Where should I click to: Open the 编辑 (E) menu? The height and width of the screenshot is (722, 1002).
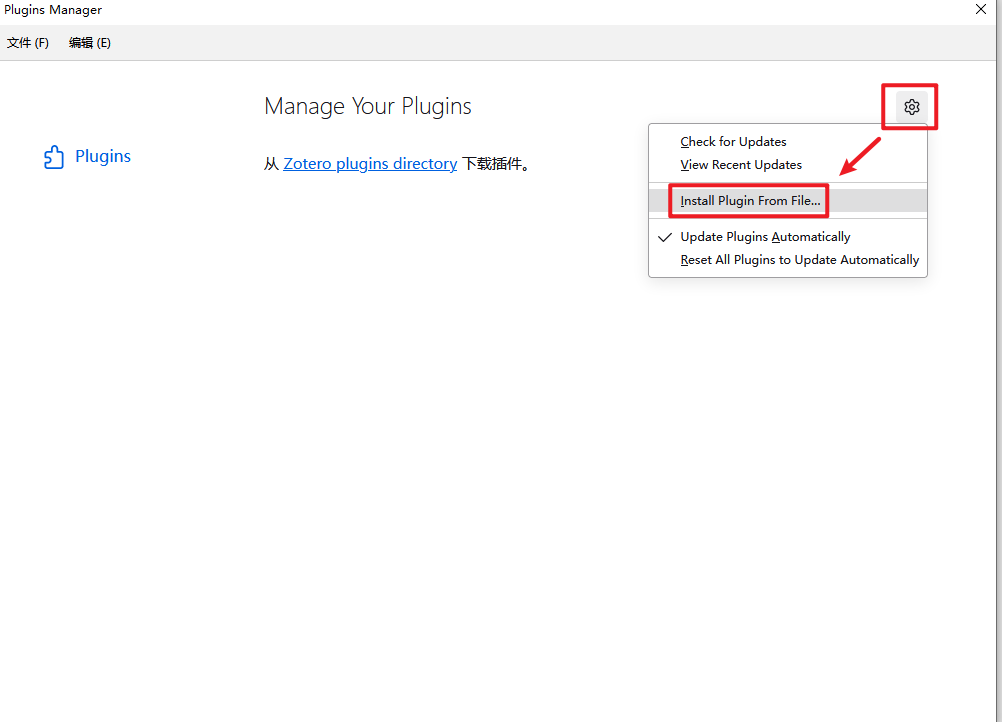click(90, 43)
